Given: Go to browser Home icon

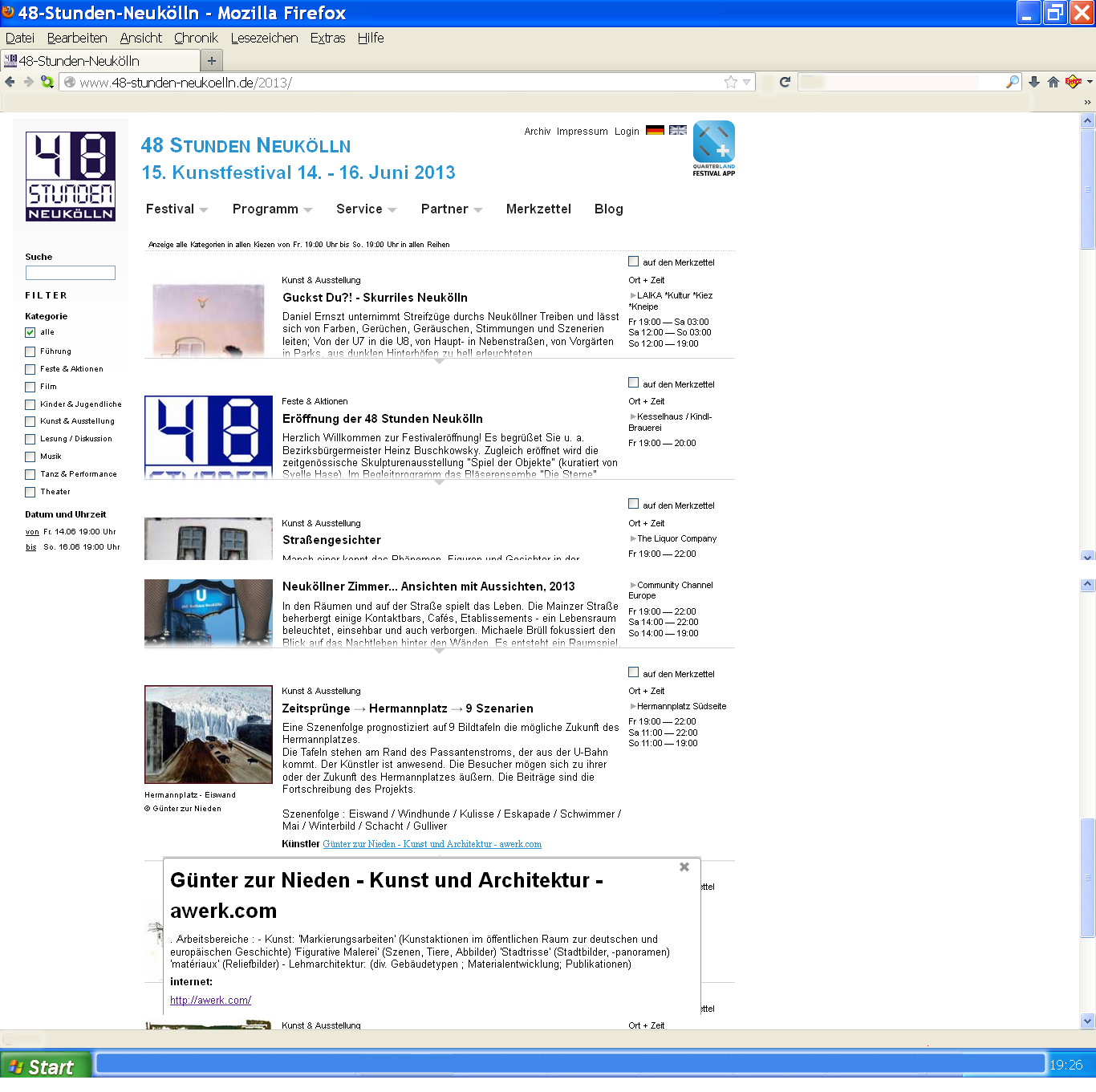Looking at the screenshot, I should tap(1053, 82).
